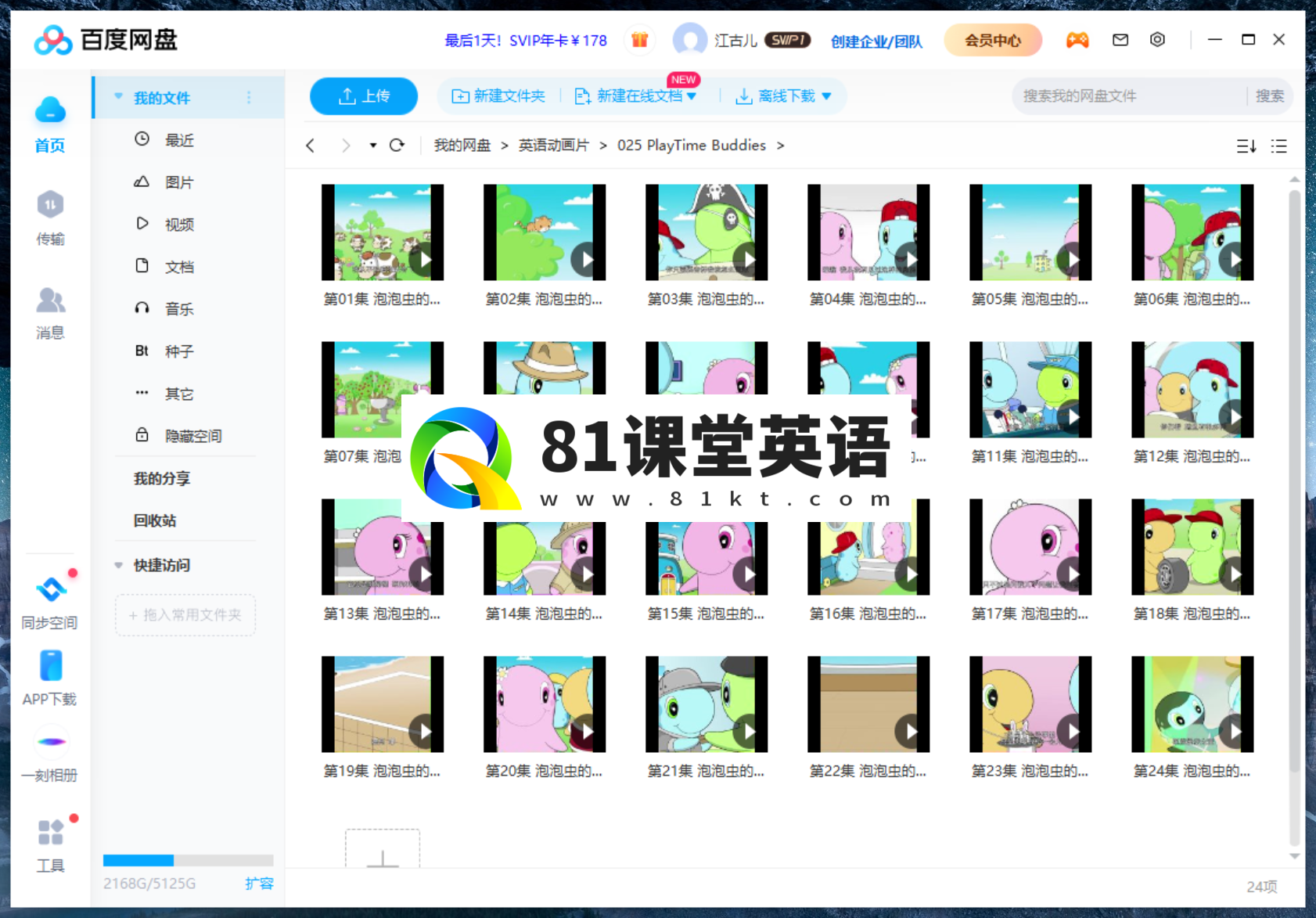Click the SVIP年卡 promotion link
Image resolution: width=1316 pixels, height=918 pixels.
tap(526, 41)
